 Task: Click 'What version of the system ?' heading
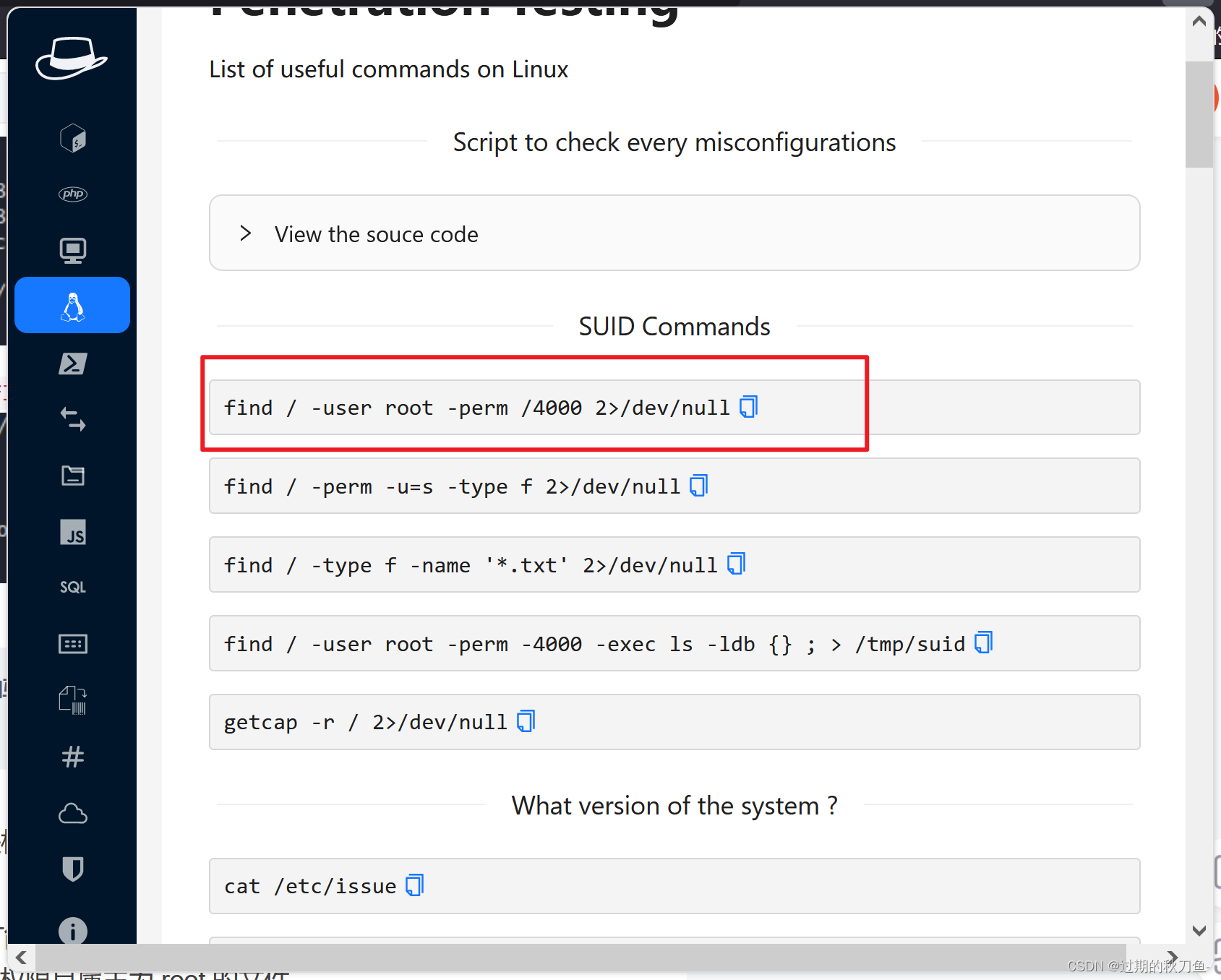[674, 805]
